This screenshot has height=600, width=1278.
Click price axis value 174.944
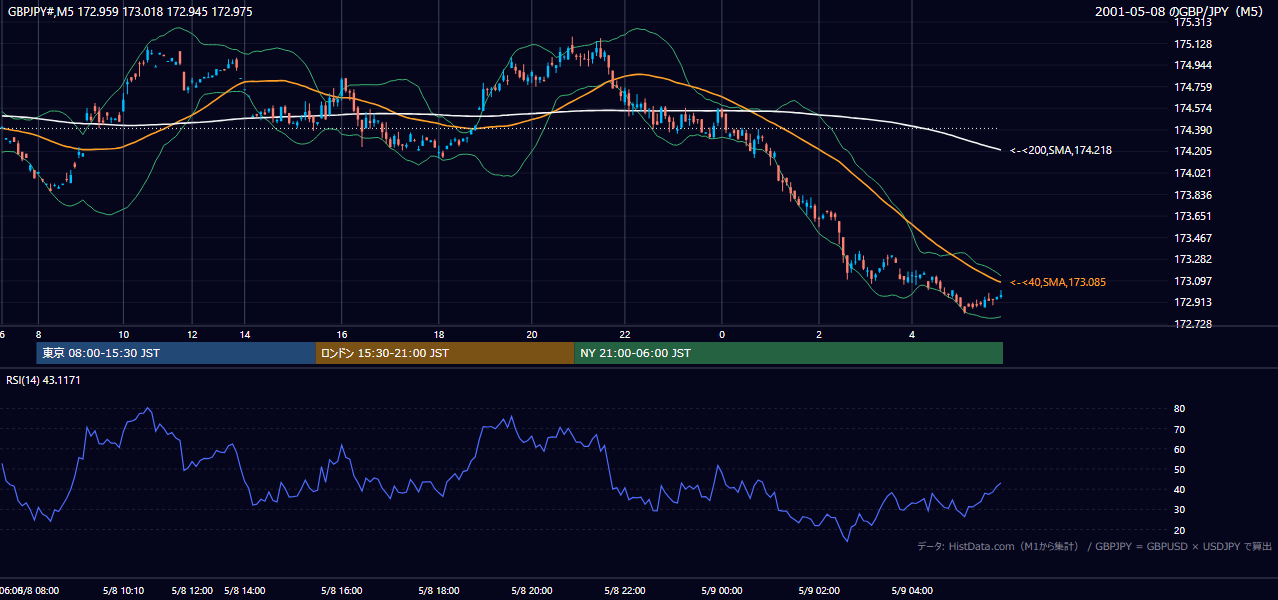(x=1193, y=65)
